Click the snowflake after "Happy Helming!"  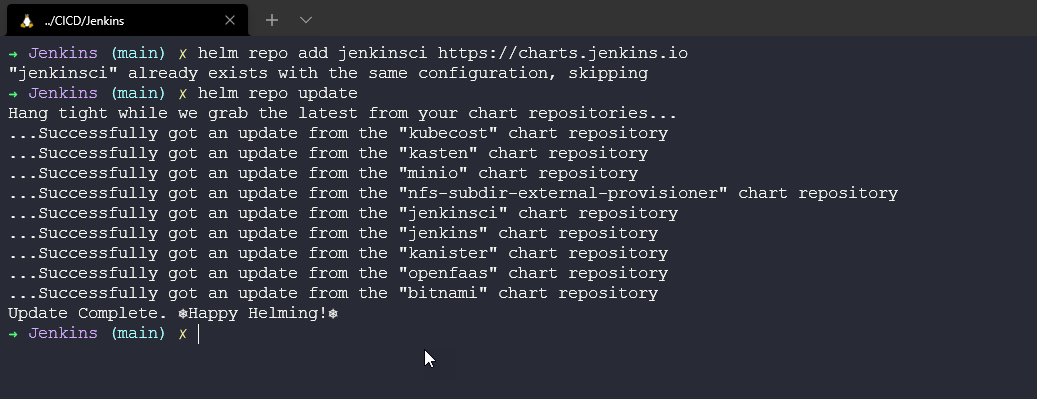pos(333,314)
